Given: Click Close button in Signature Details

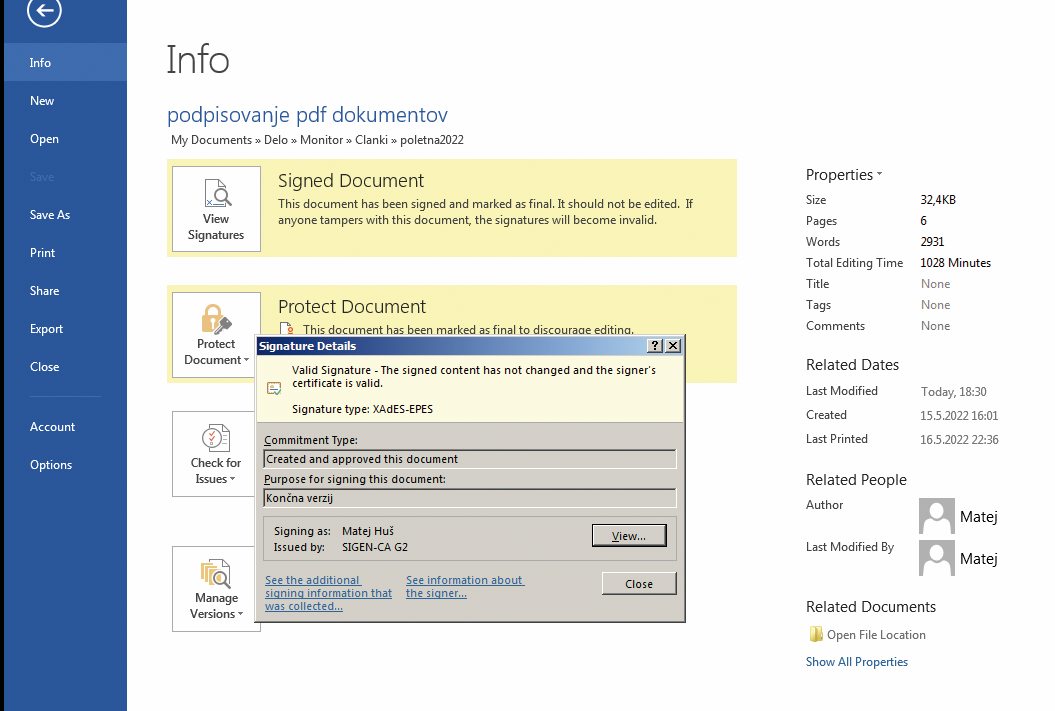Looking at the screenshot, I should [639, 584].
